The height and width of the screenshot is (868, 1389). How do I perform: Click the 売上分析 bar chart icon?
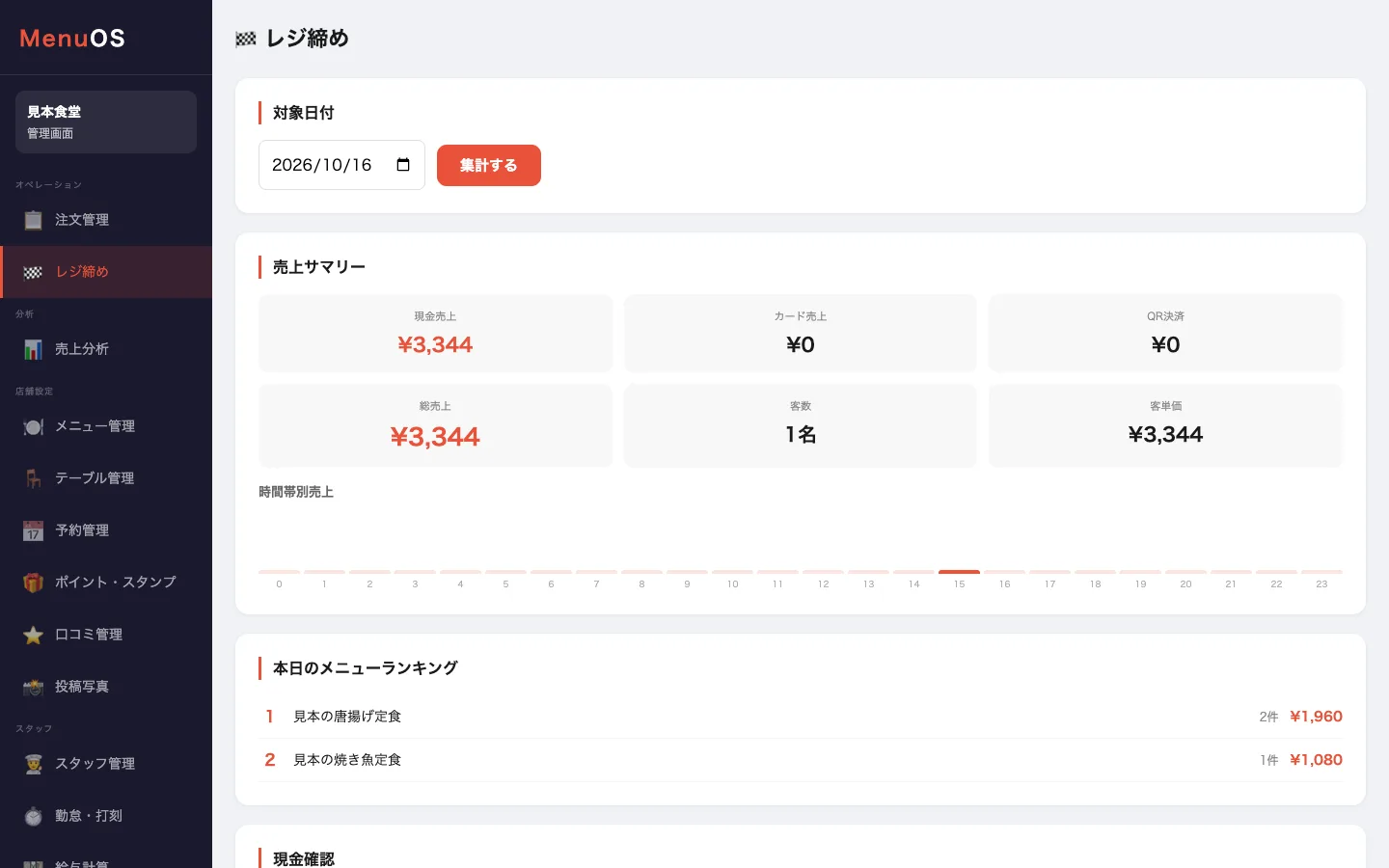click(33, 349)
